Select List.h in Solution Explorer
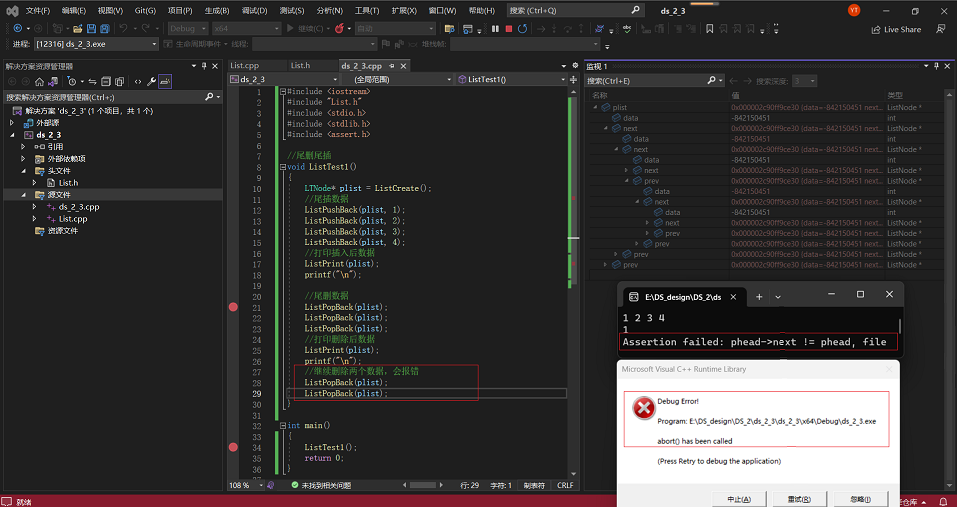Viewport: 957px width, 507px height. (68, 182)
